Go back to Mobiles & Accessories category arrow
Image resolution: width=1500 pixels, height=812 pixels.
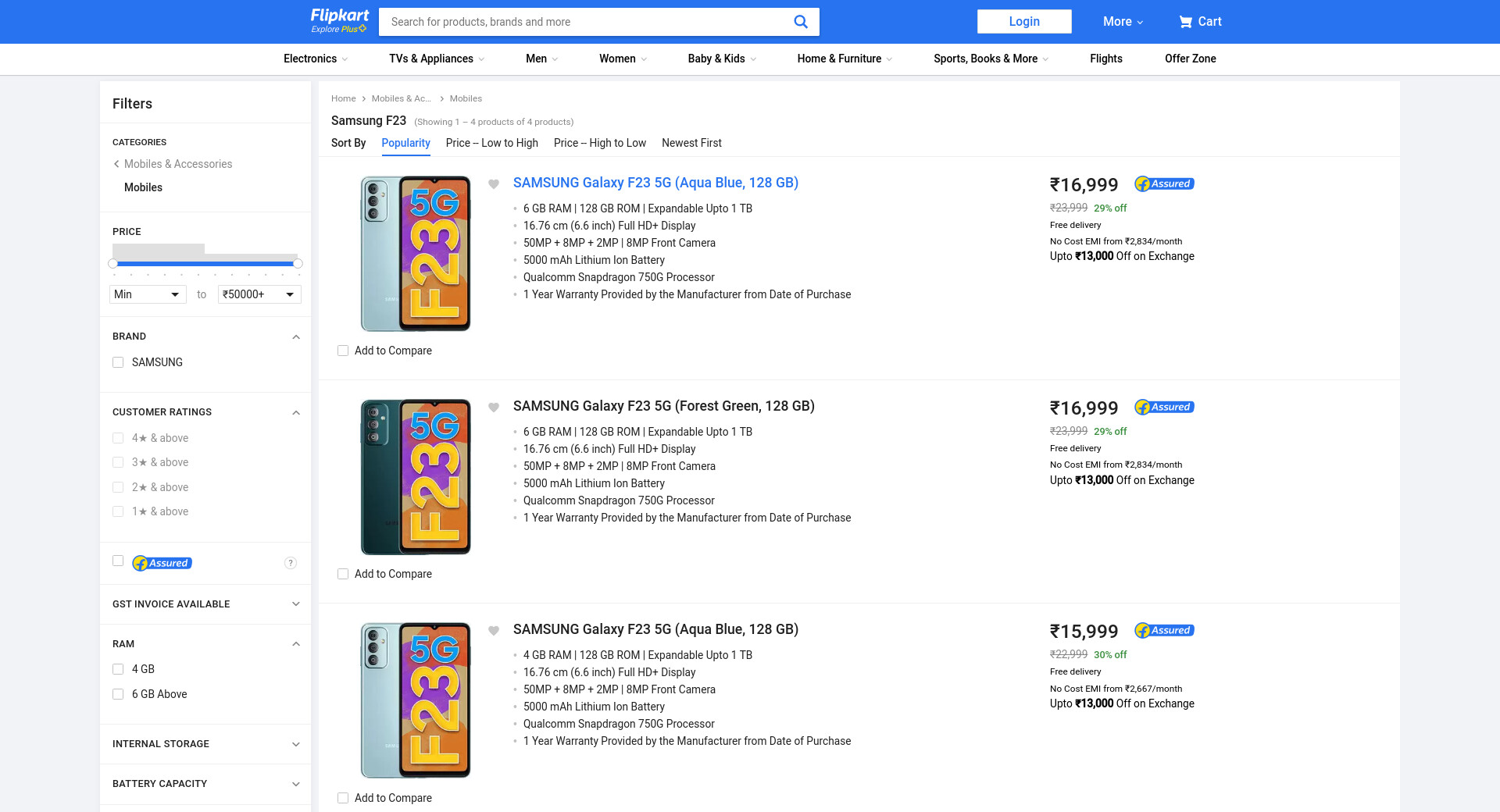[x=116, y=164]
